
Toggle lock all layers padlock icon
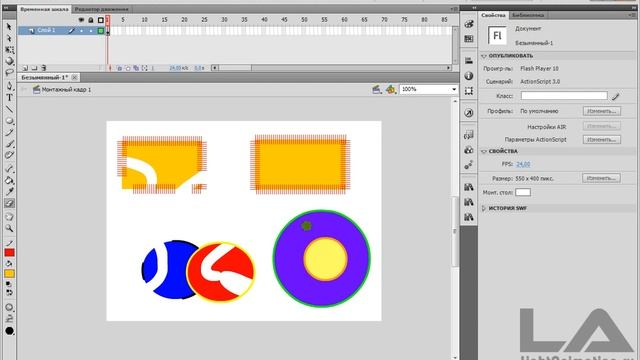tap(91, 20)
